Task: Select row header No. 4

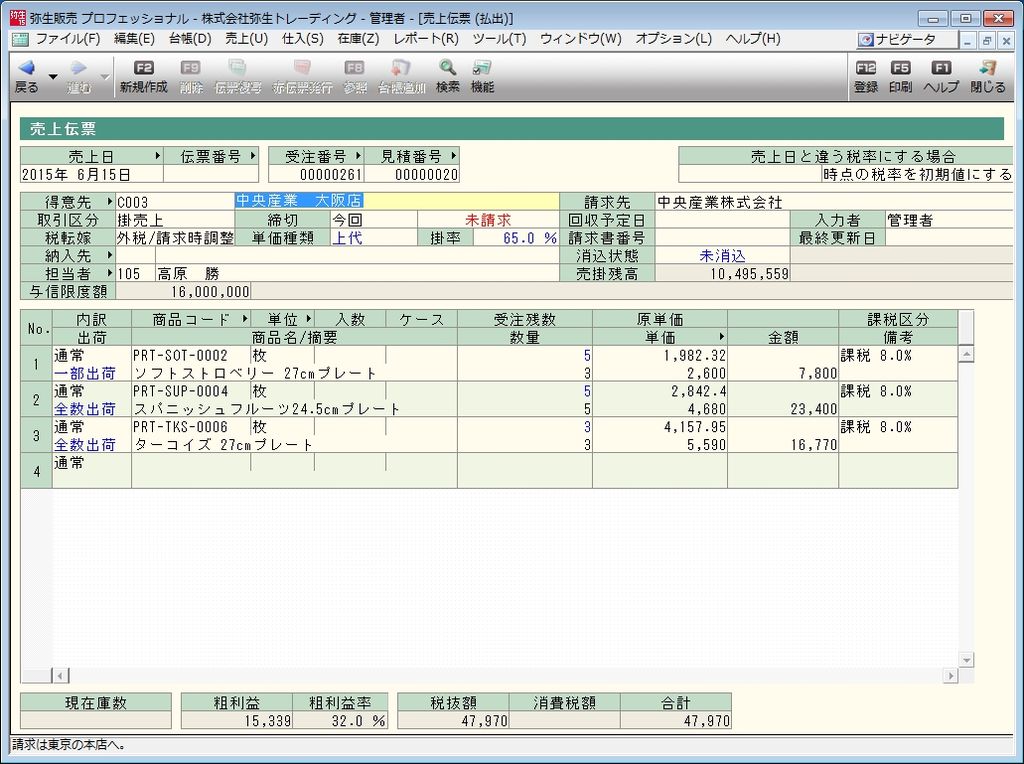Action: pos(36,471)
